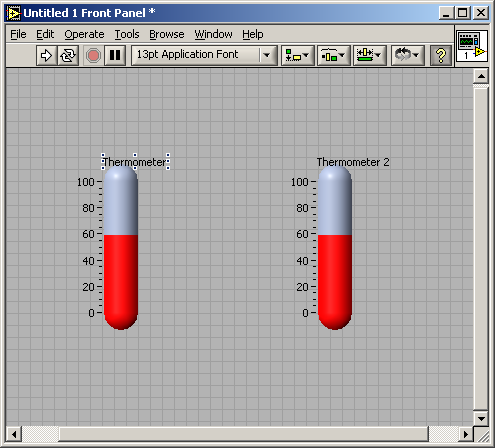This screenshot has width=495, height=448.
Task: Click the Run Continuously button
Action: coord(68,55)
